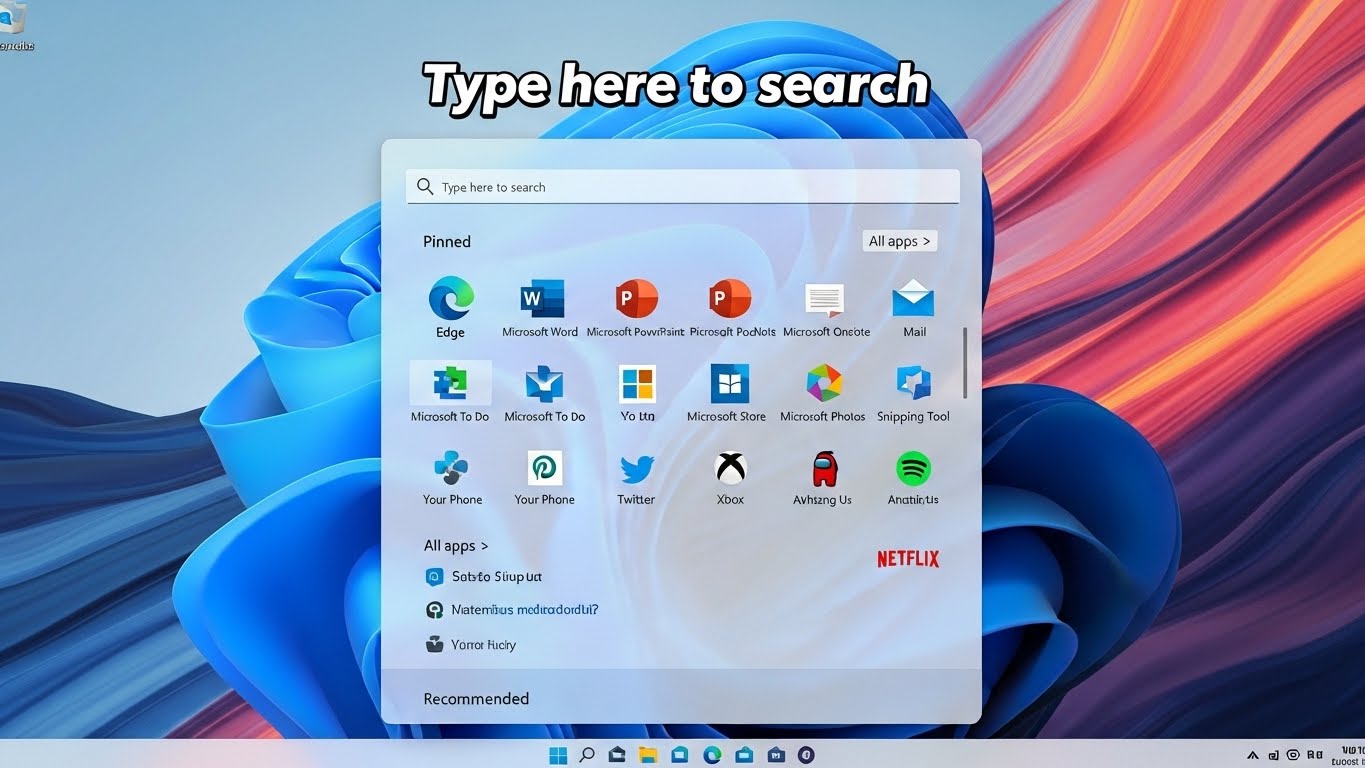Open the PowerPoint icon labeled "Picrosoft PocNots"

click(732, 309)
